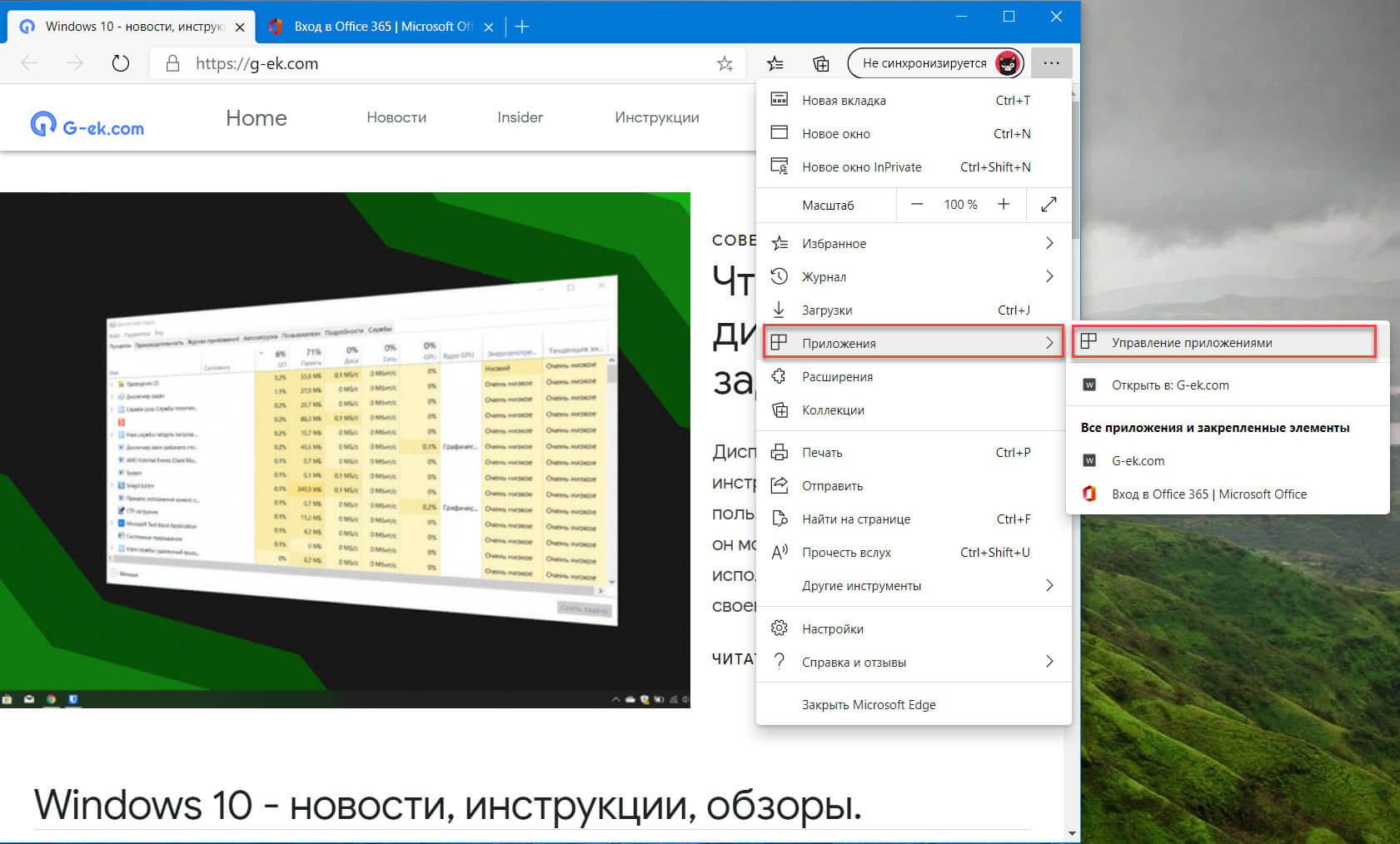
Task: Close the Вход в Office 365 tab
Action: coord(489,27)
